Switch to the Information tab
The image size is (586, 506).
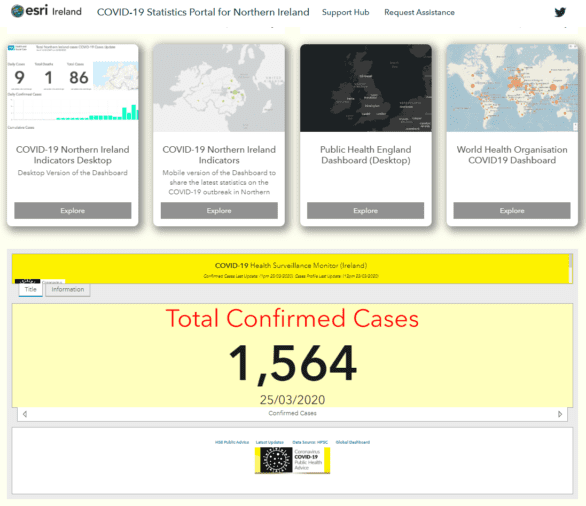68,290
